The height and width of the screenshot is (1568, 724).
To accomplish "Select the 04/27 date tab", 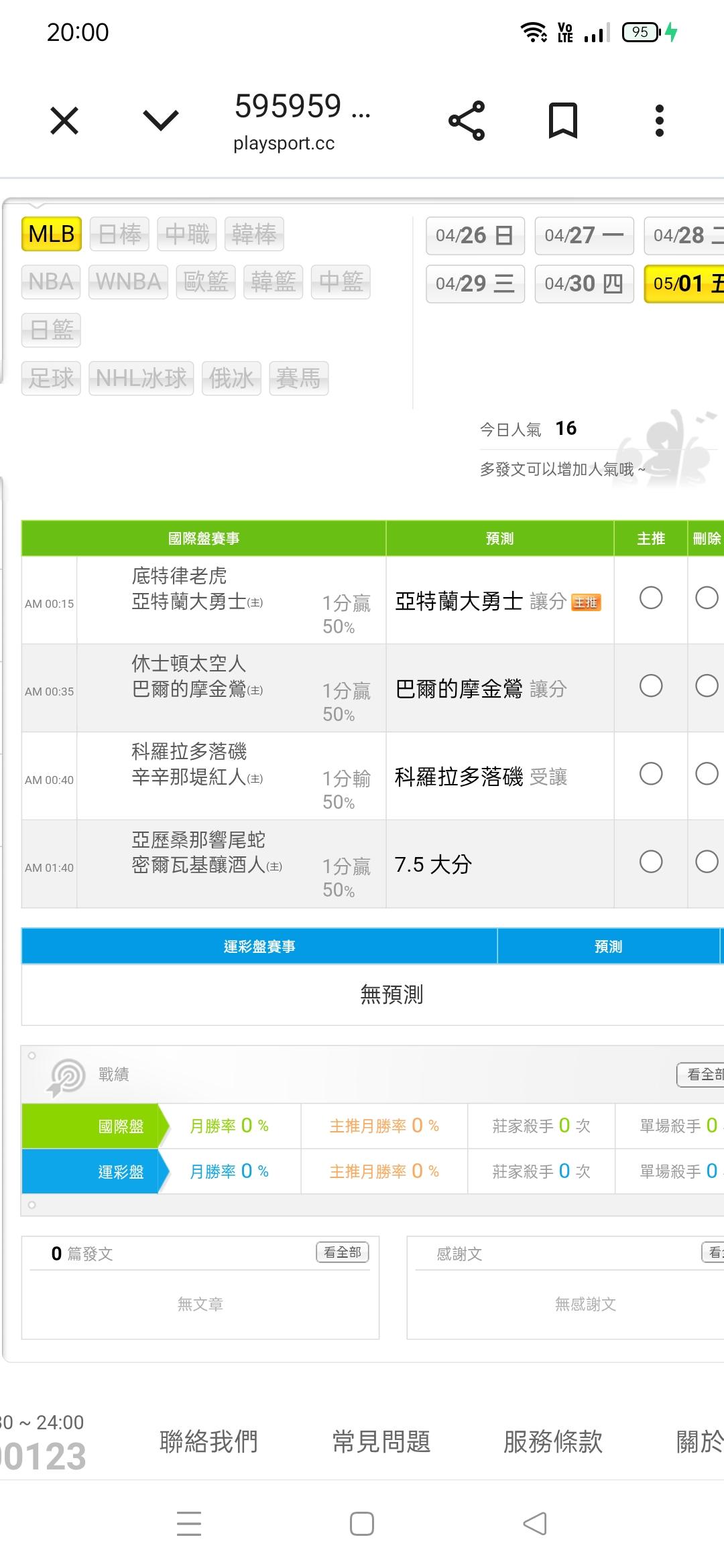I will coord(584,235).
